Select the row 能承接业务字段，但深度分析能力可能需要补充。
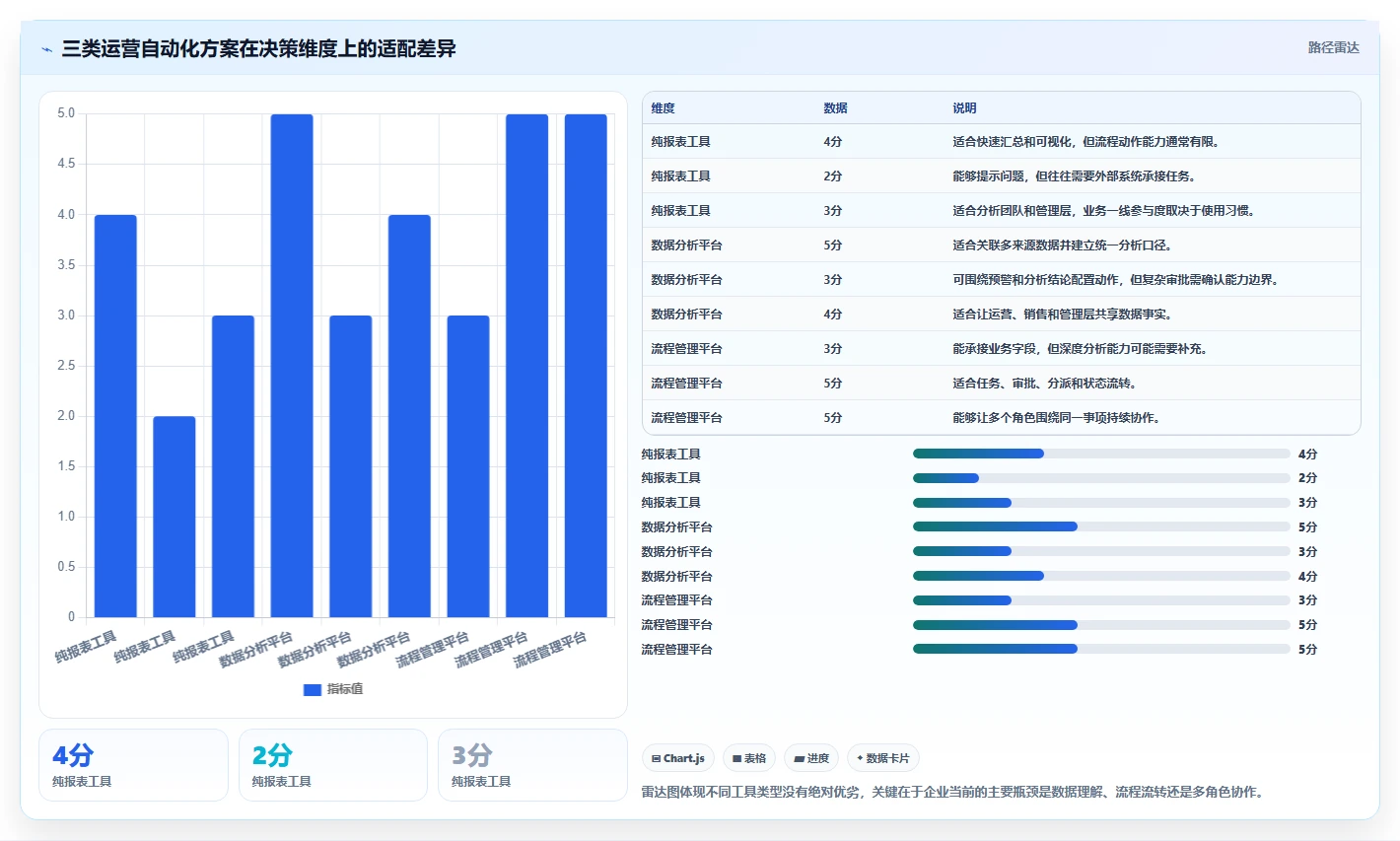The height and width of the screenshot is (841, 1400). coord(1002,349)
